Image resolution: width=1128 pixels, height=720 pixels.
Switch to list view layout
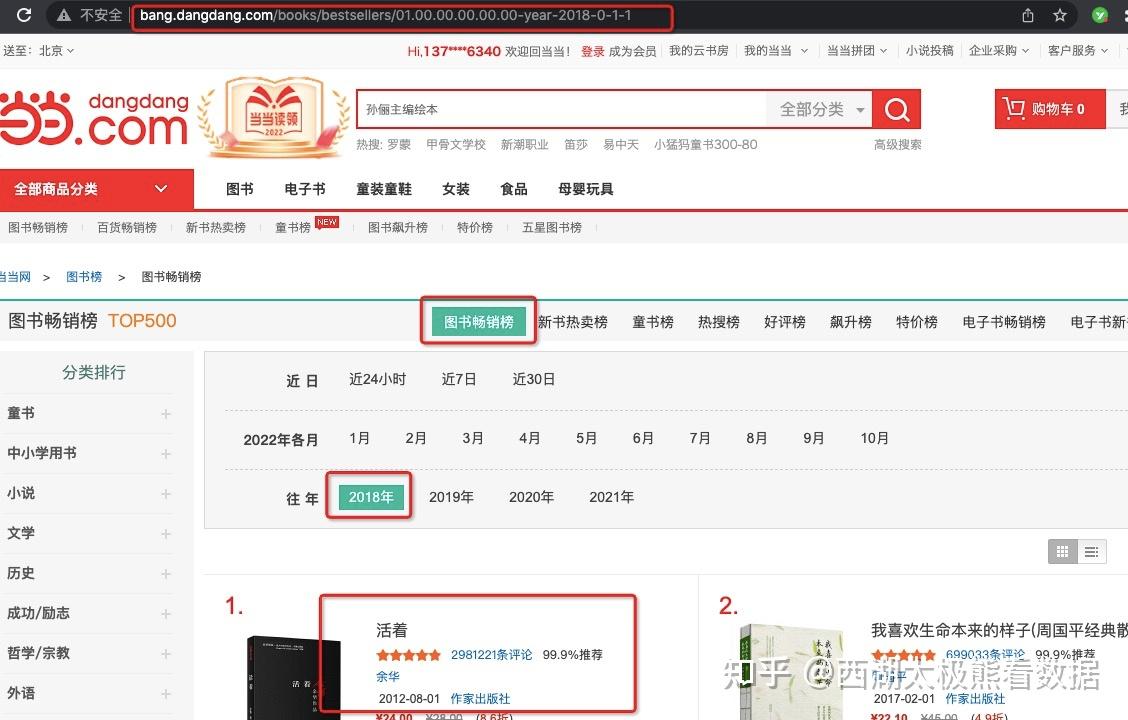point(1091,551)
